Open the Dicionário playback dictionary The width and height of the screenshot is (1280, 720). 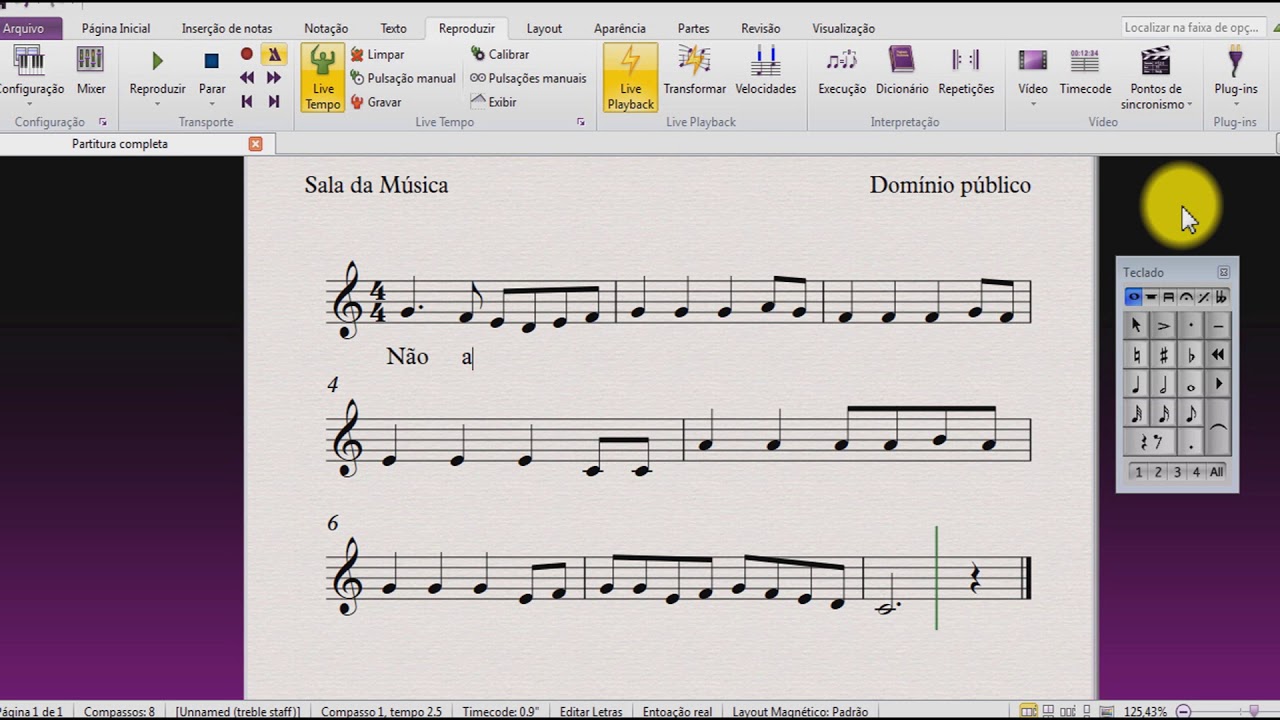click(902, 71)
